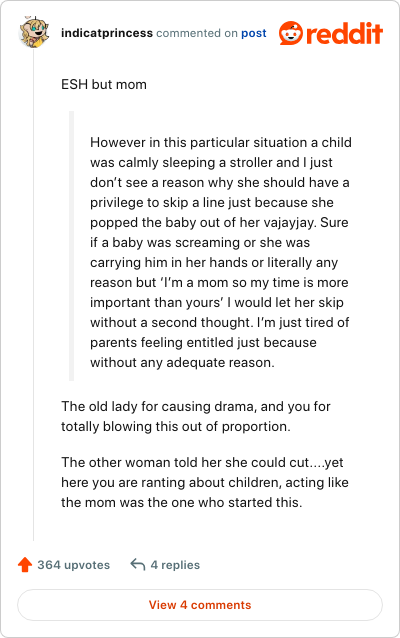Open the 4 replies link

pos(175,565)
